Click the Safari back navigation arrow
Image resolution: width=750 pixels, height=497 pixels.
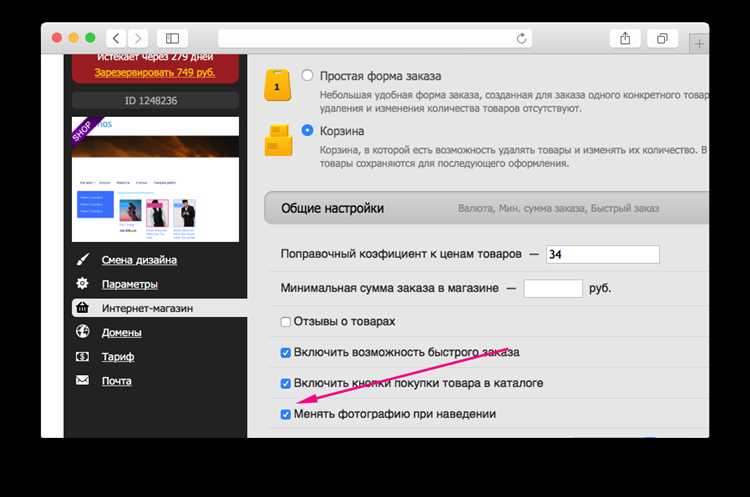tap(115, 38)
